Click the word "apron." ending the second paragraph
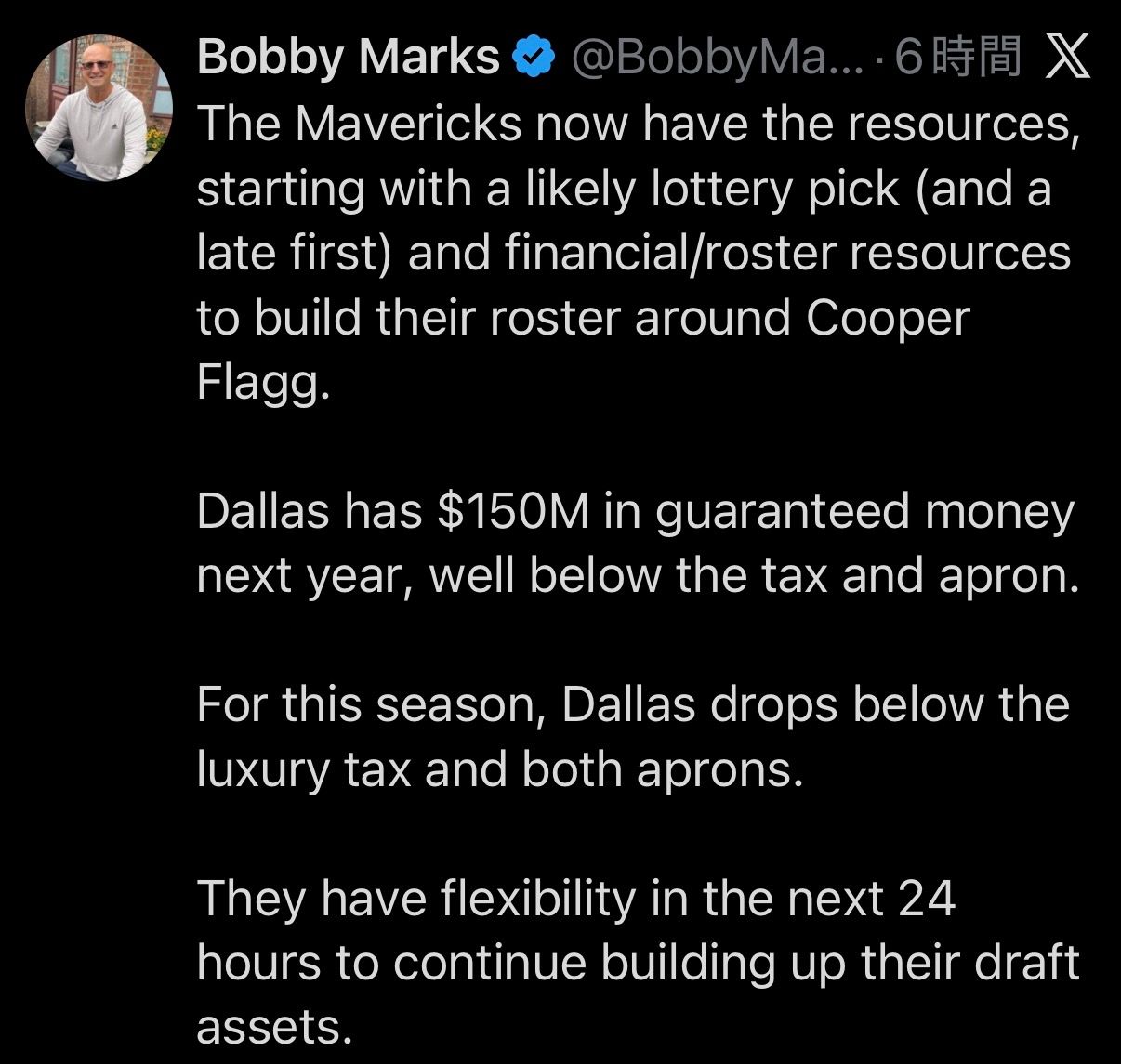The image size is (1121, 1064). click(1009, 576)
